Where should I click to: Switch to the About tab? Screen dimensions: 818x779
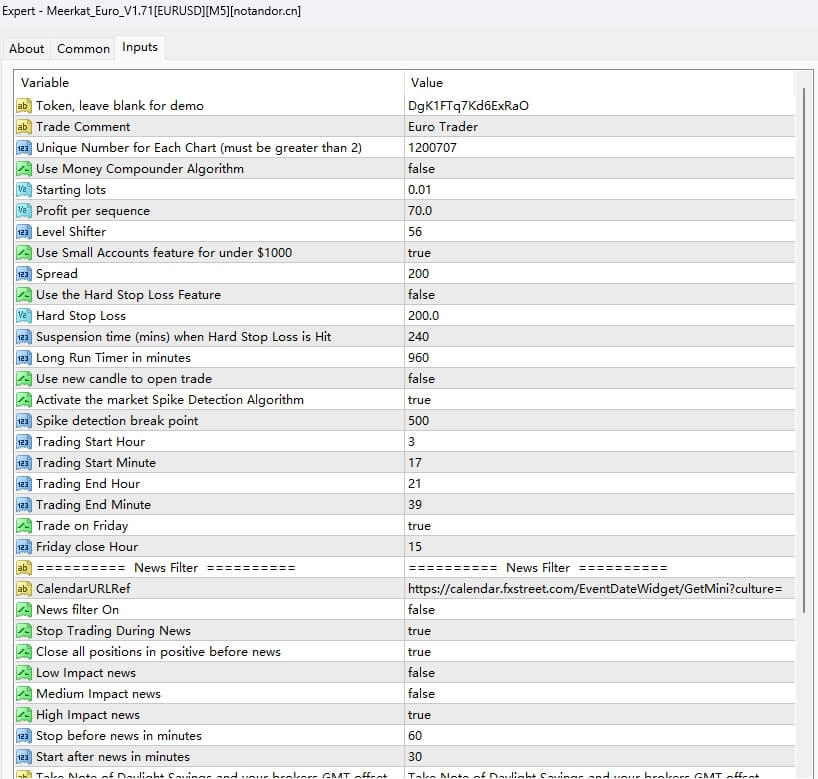coord(27,48)
